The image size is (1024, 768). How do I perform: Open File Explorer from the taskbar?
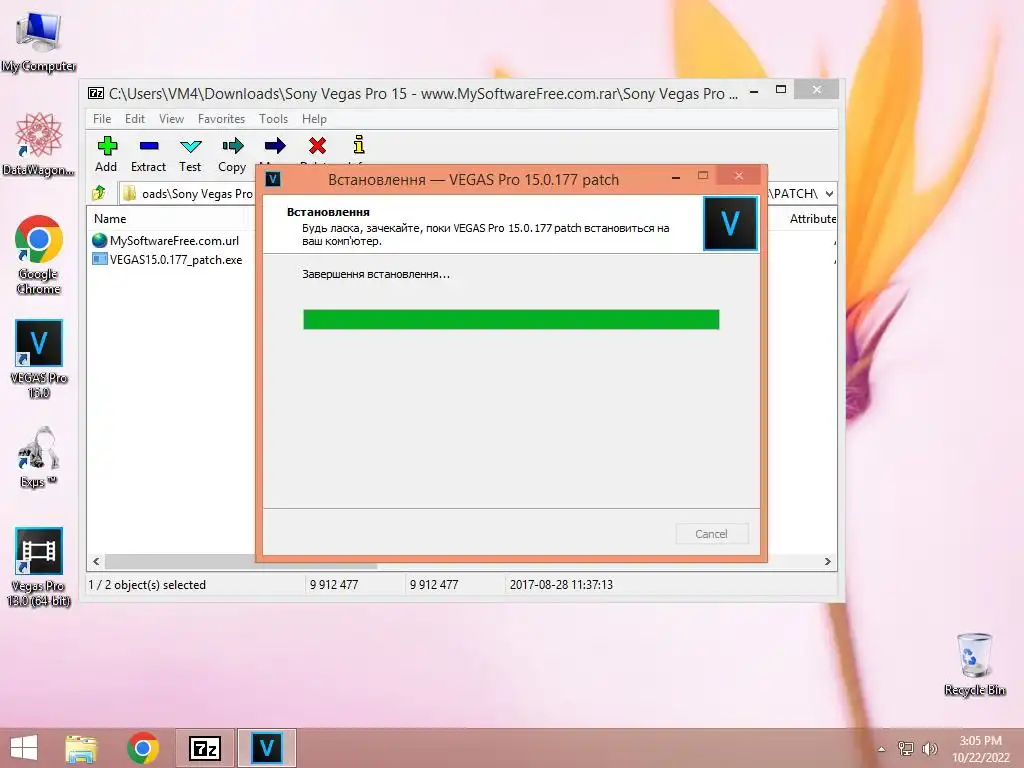pyautogui.click(x=81, y=748)
